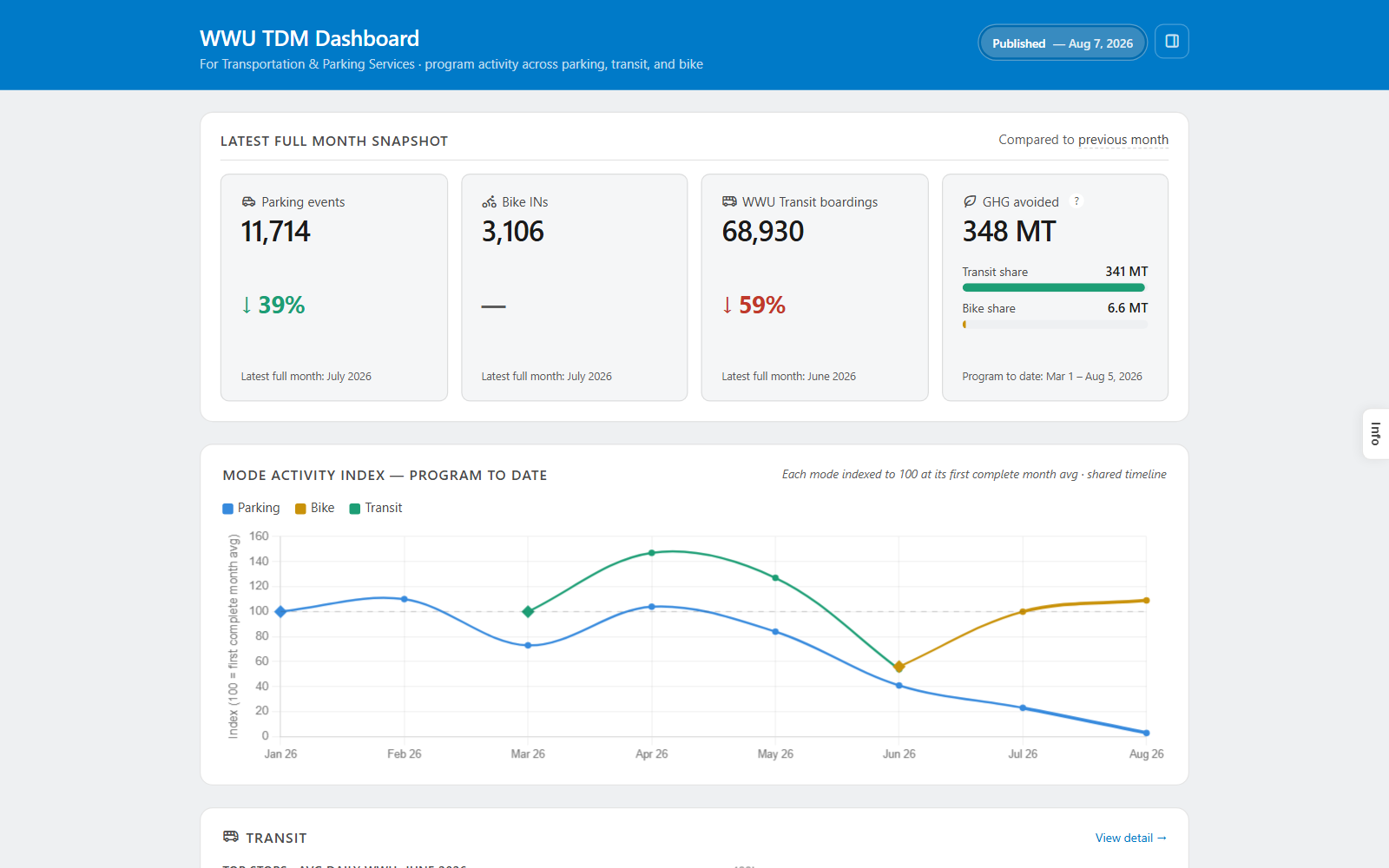Click the Published Aug 7, 2026 badge

click(1063, 43)
